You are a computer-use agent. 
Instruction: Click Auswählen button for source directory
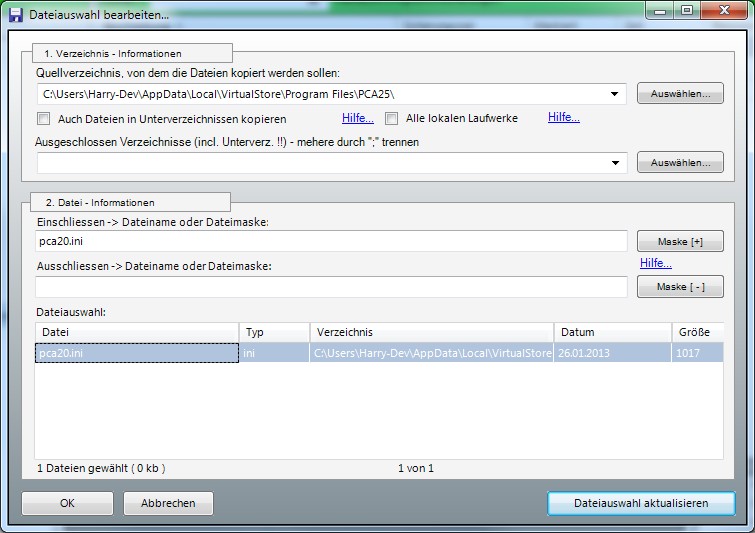pyautogui.click(x=680, y=94)
